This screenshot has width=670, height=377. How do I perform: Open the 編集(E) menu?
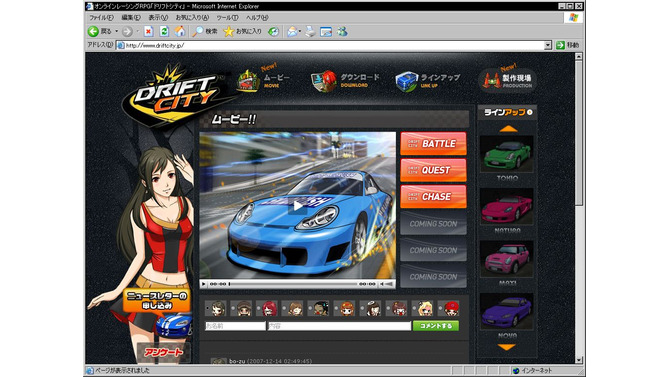pos(131,18)
